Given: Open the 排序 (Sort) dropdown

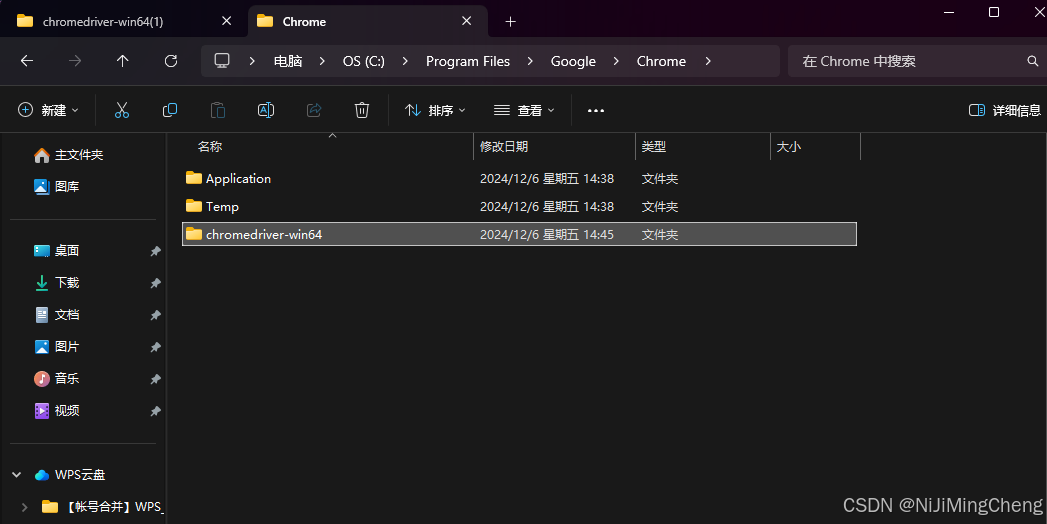Looking at the screenshot, I should pos(435,110).
